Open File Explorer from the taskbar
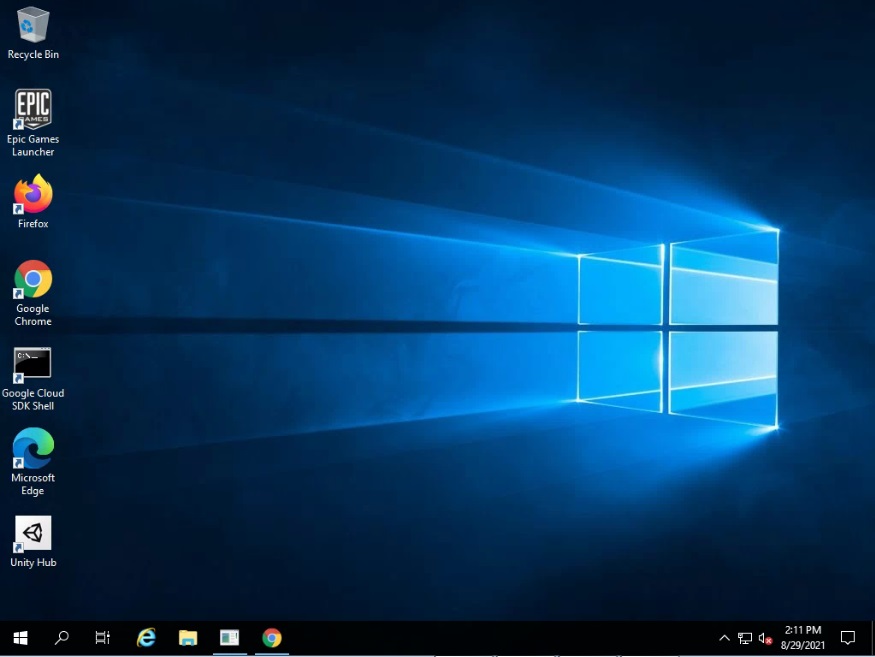875x657 pixels. 188,637
